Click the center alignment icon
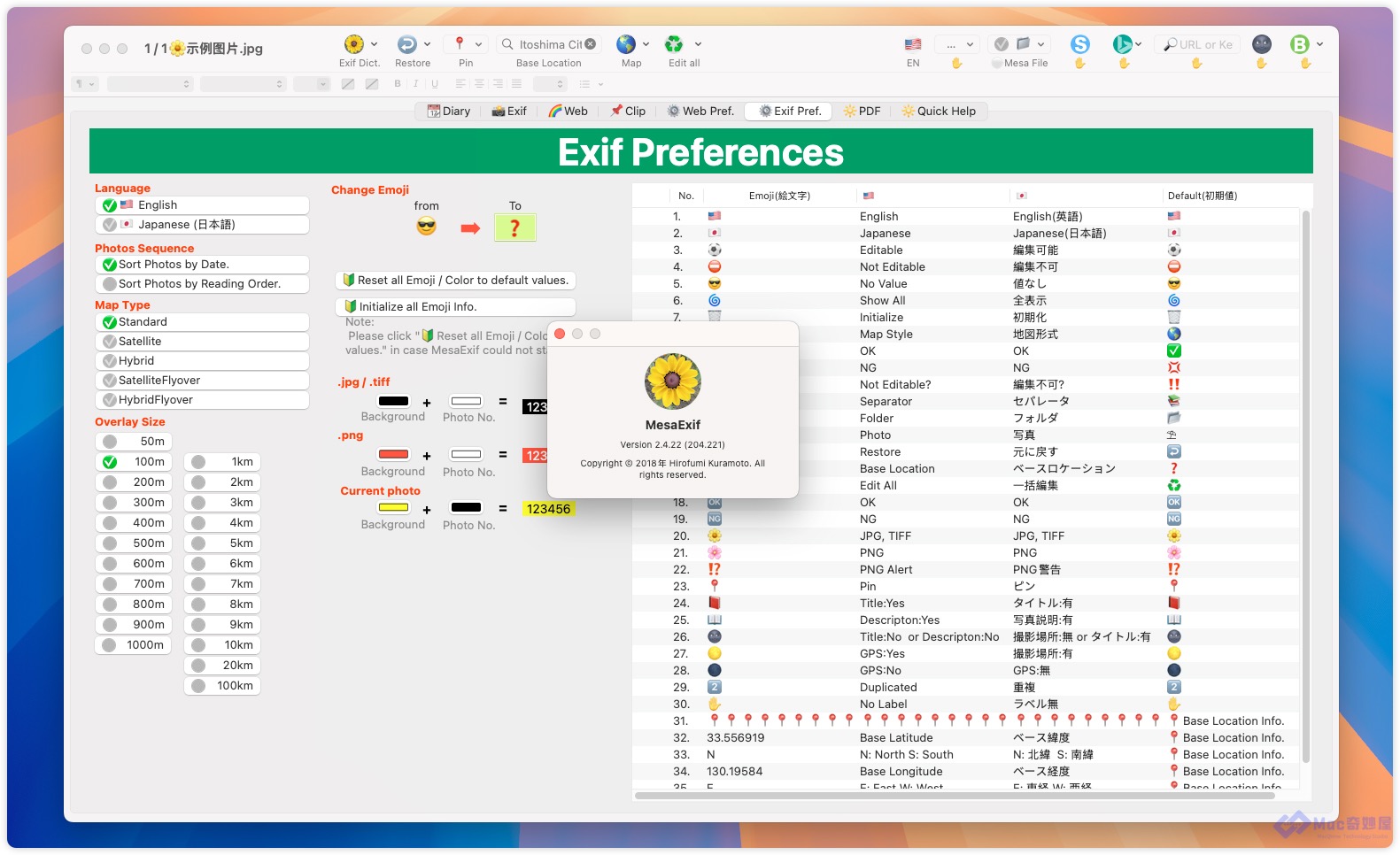Screen dimensions: 1400x855 click(x=479, y=84)
